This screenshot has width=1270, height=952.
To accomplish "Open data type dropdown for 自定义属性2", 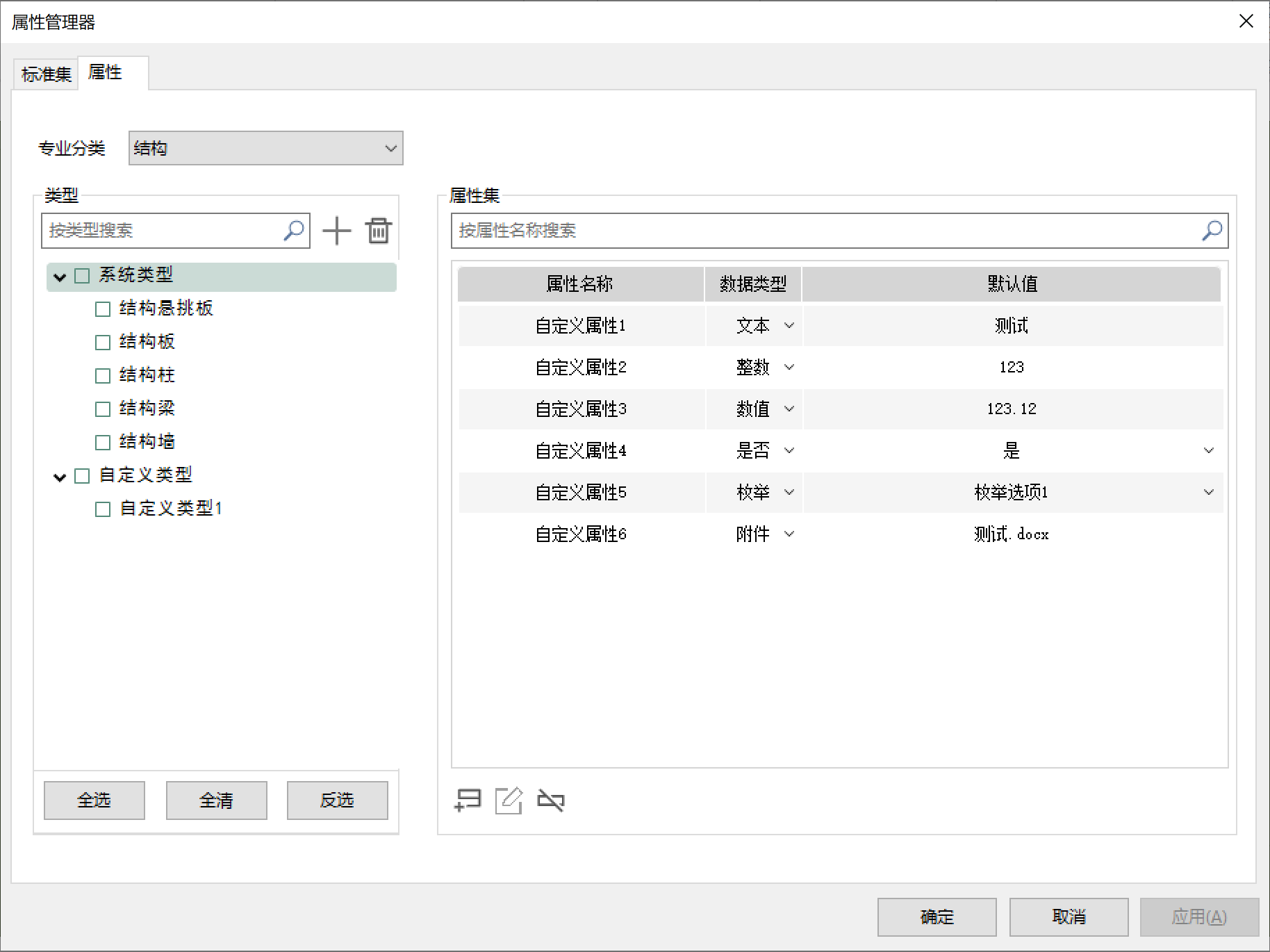I will 789,367.
